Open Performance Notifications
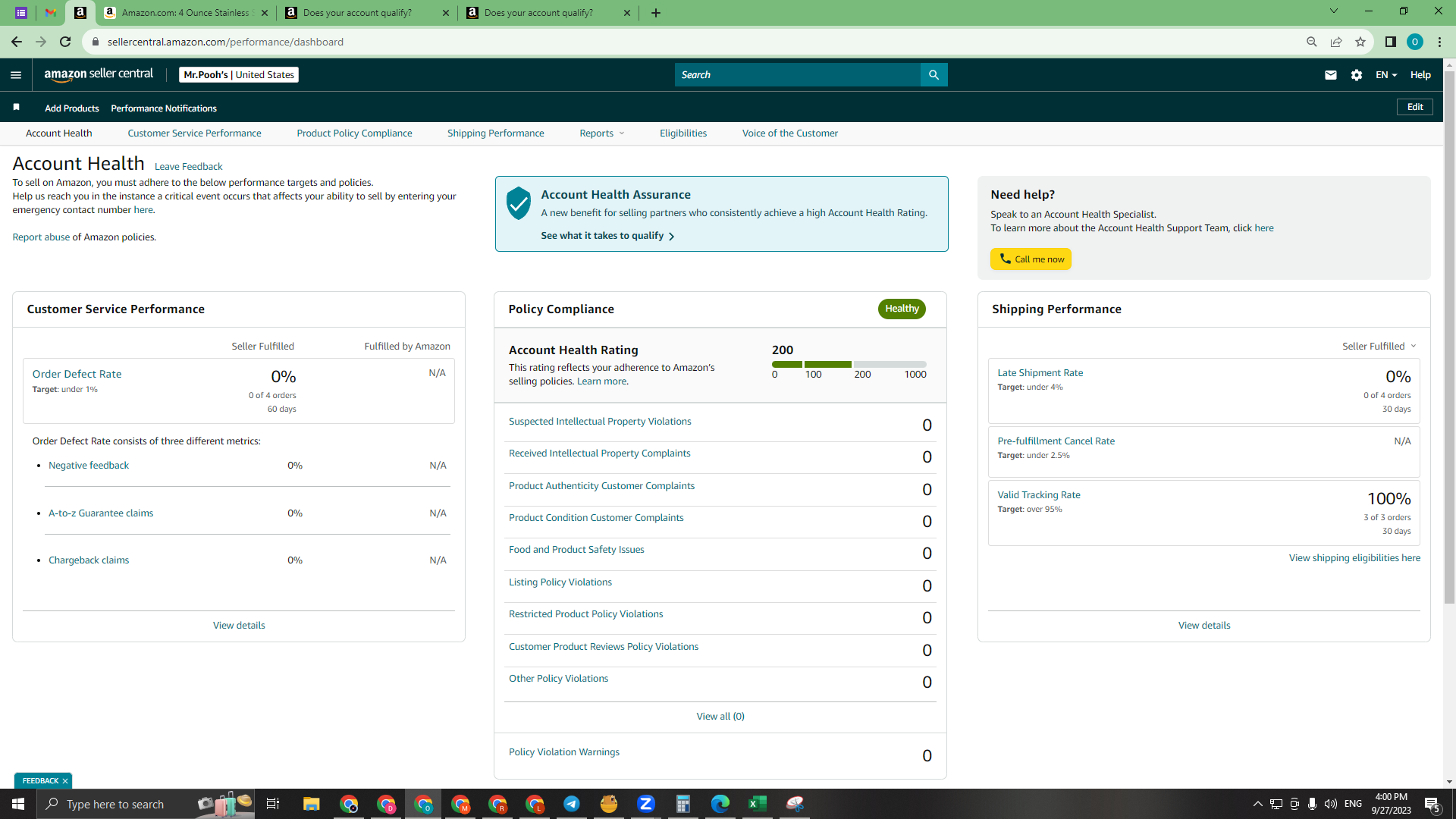The height and width of the screenshot is (819, 1456). (x=164, y=108)
